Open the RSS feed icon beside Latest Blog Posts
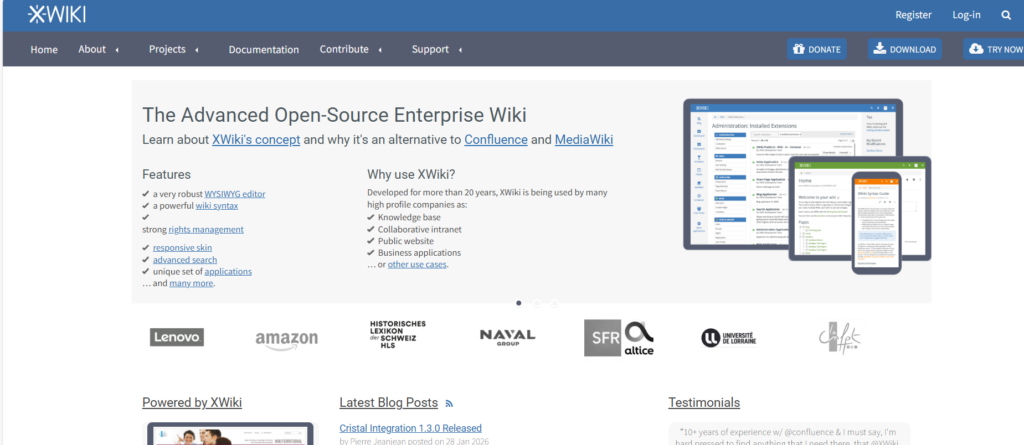Image resolution: width=1024 pixels, height=445 pixels. [449, 404]
